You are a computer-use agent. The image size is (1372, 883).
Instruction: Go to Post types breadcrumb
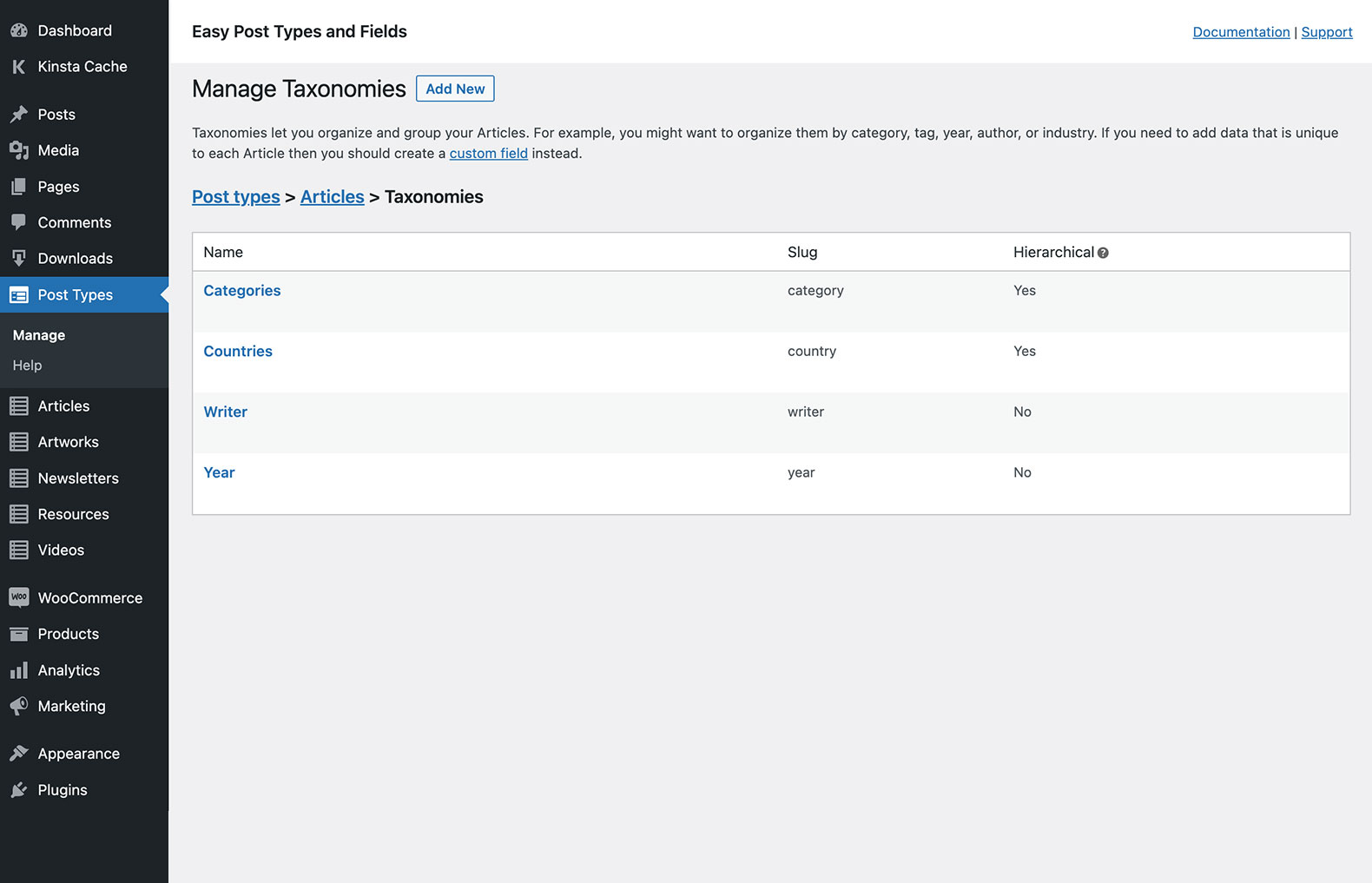[235, 197]
